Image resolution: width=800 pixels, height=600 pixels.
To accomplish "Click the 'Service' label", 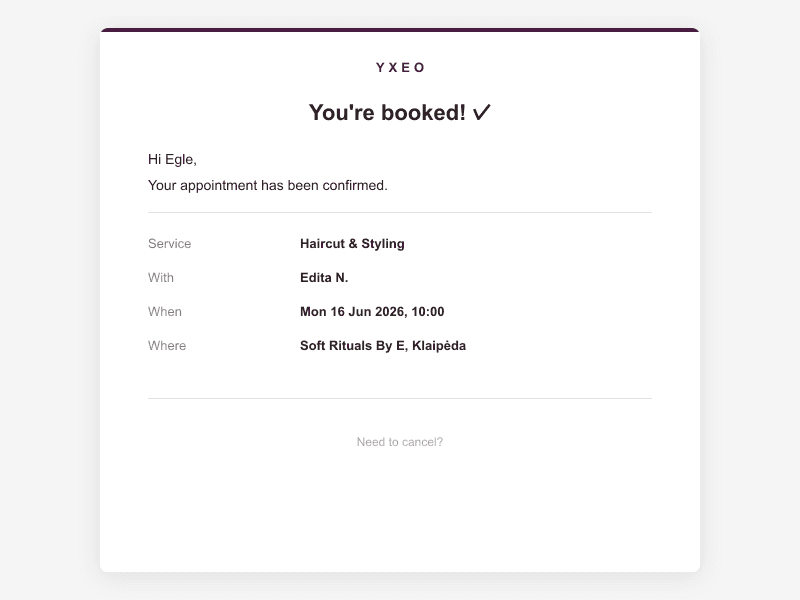I will [169, 244].
